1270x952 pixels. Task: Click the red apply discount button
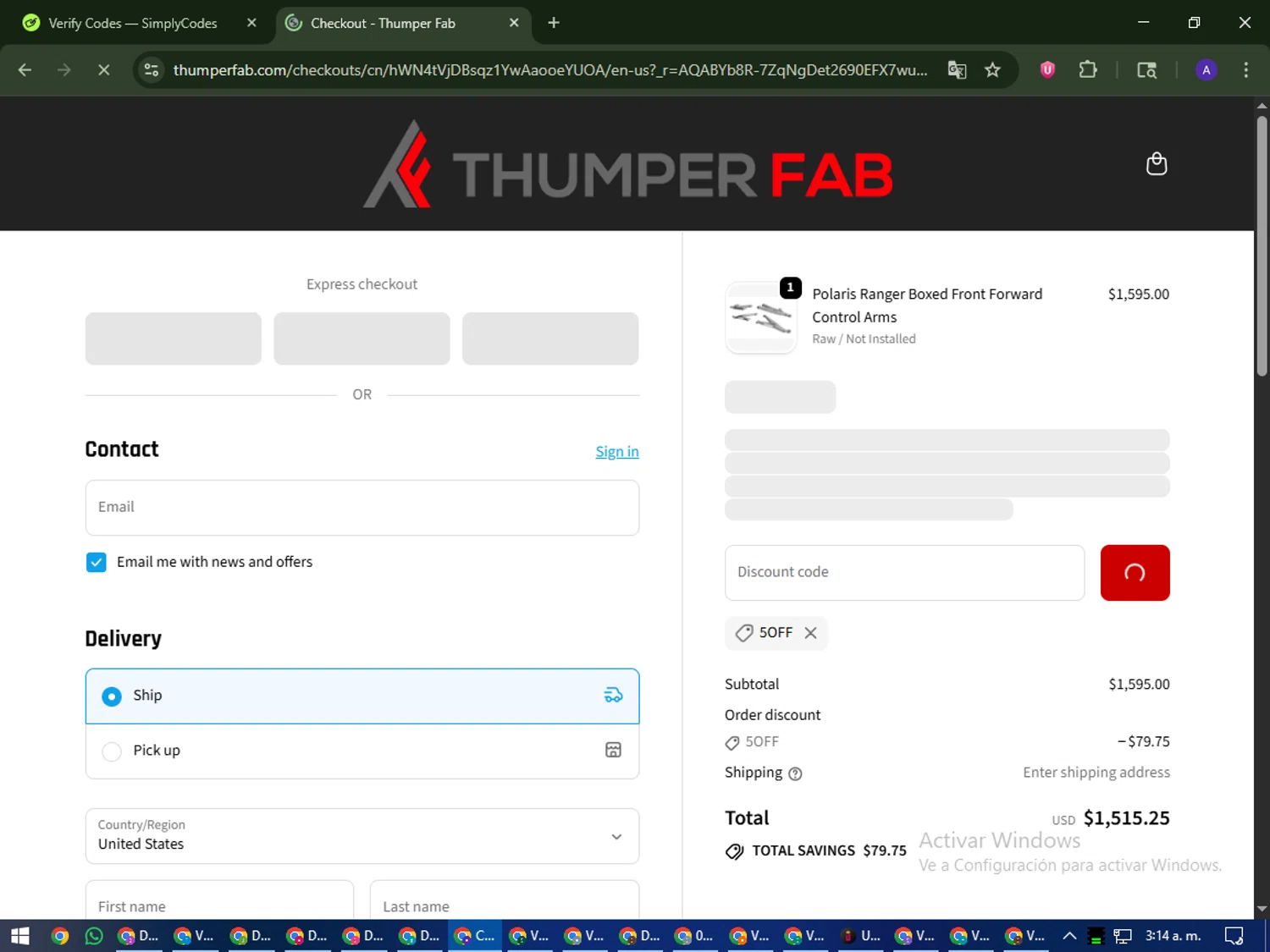(1135, 573)
